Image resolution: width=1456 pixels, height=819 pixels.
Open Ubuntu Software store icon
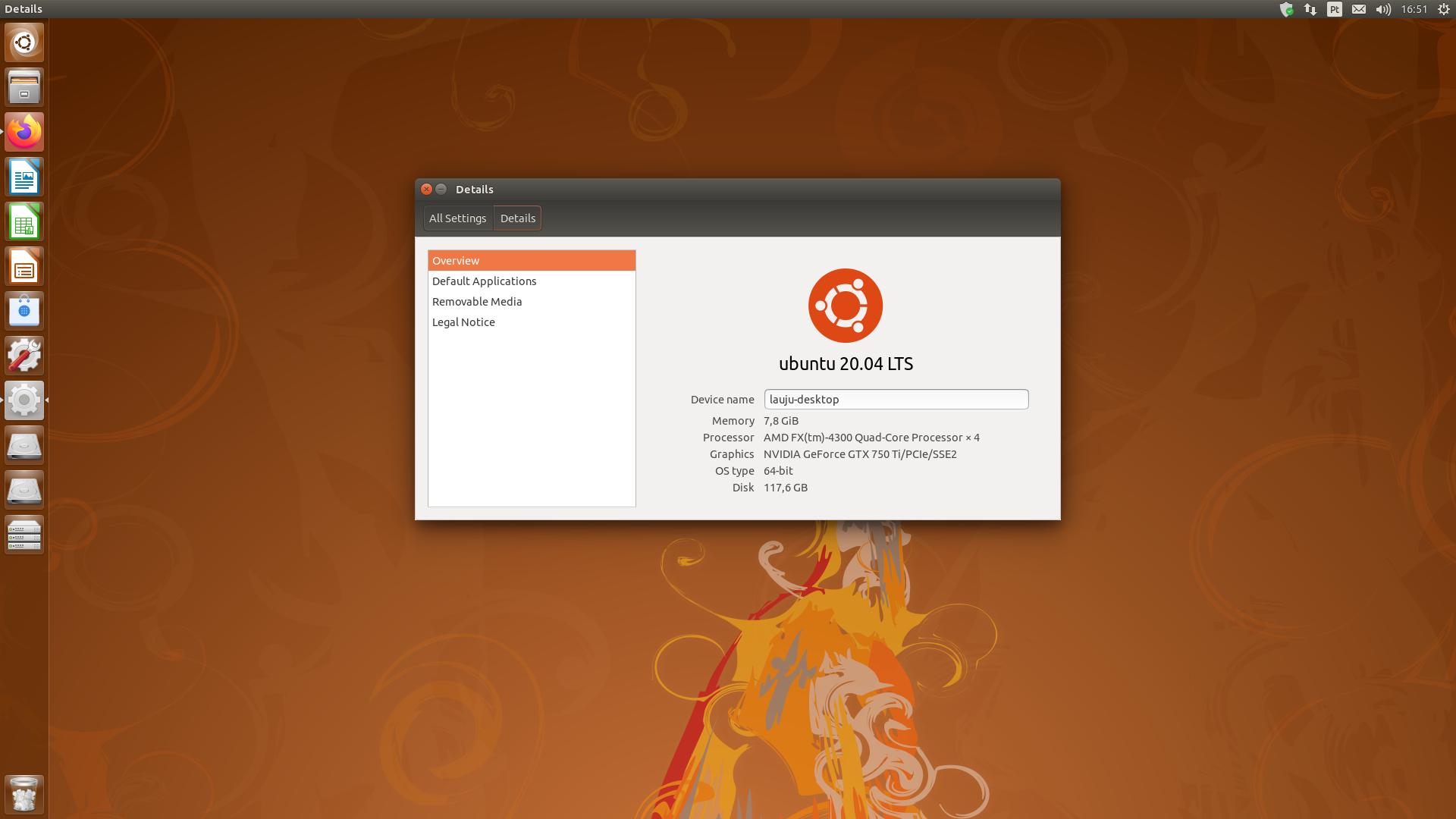(x=24, y=312)
